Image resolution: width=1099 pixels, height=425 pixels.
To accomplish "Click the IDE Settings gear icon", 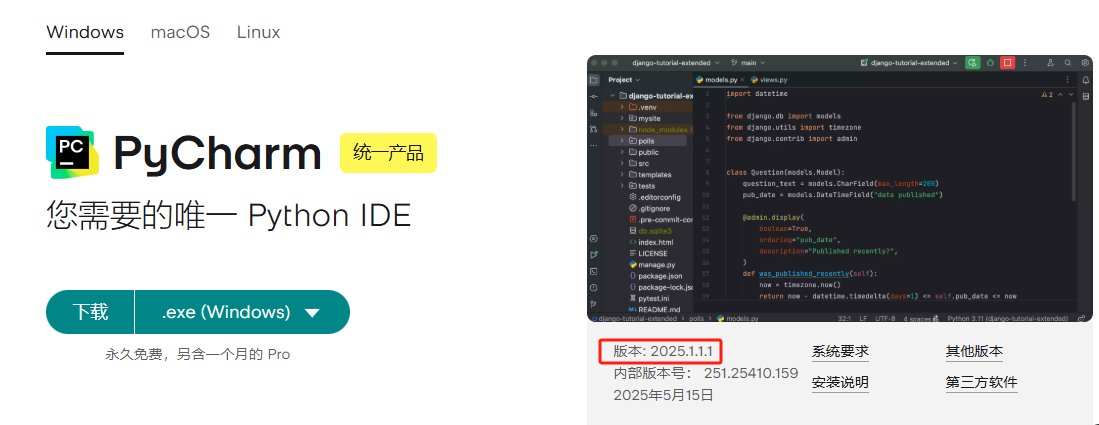I will pyautogui.click(x=1085, y=62).
